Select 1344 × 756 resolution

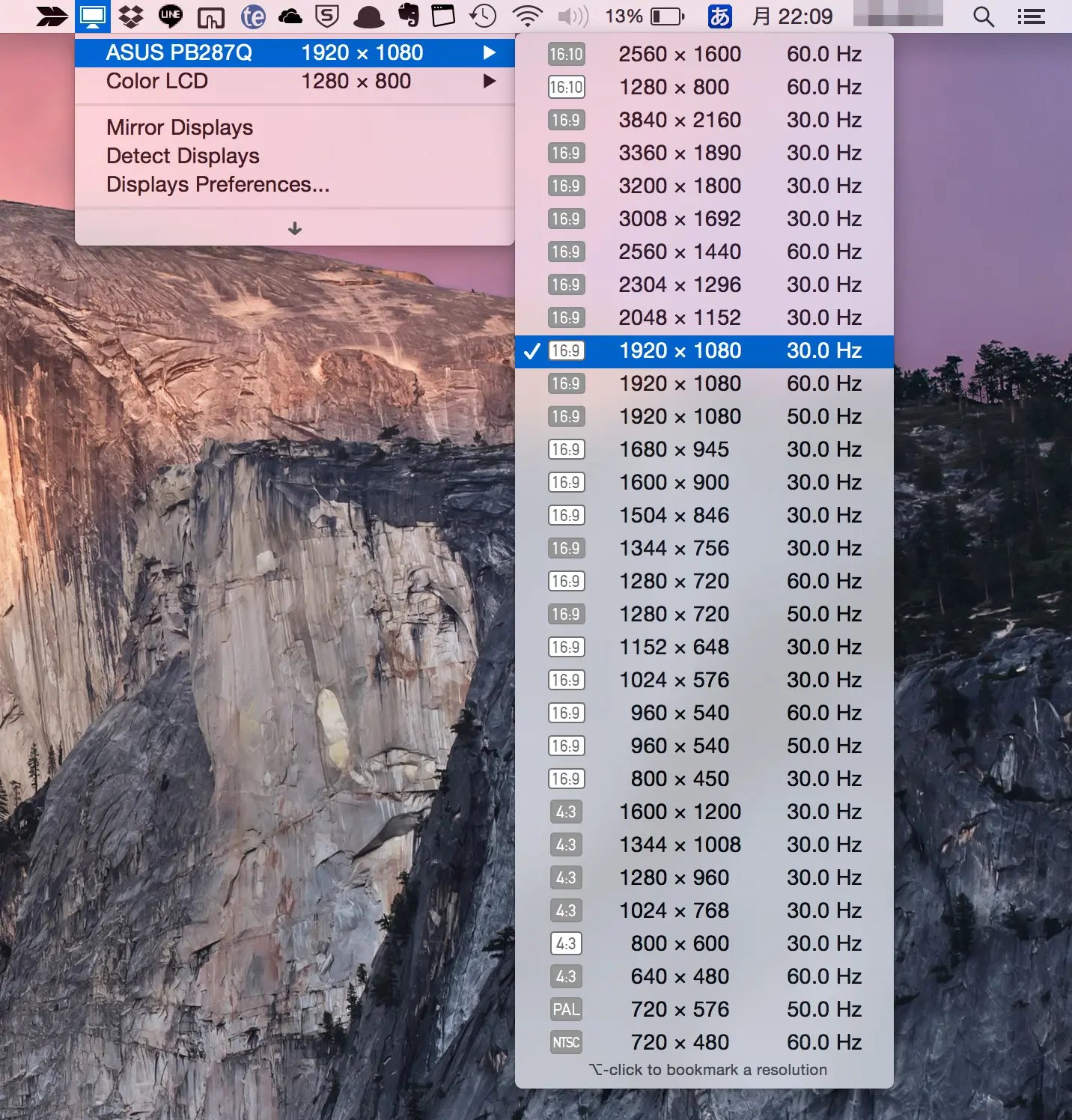click(704, 548)
